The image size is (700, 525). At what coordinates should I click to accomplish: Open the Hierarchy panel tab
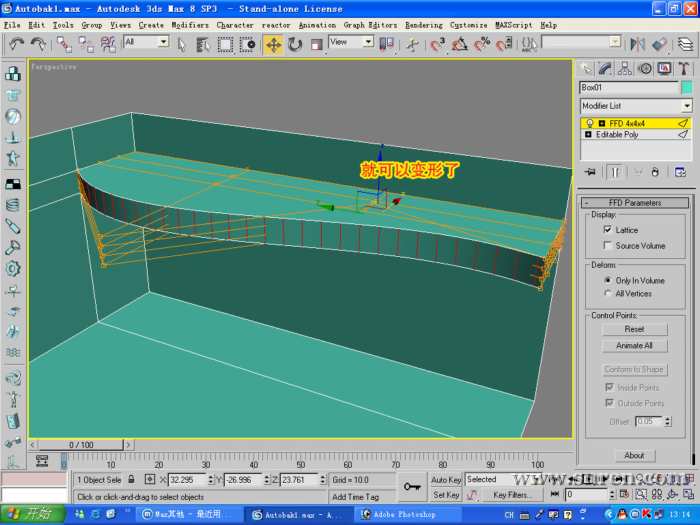point(625,69)
